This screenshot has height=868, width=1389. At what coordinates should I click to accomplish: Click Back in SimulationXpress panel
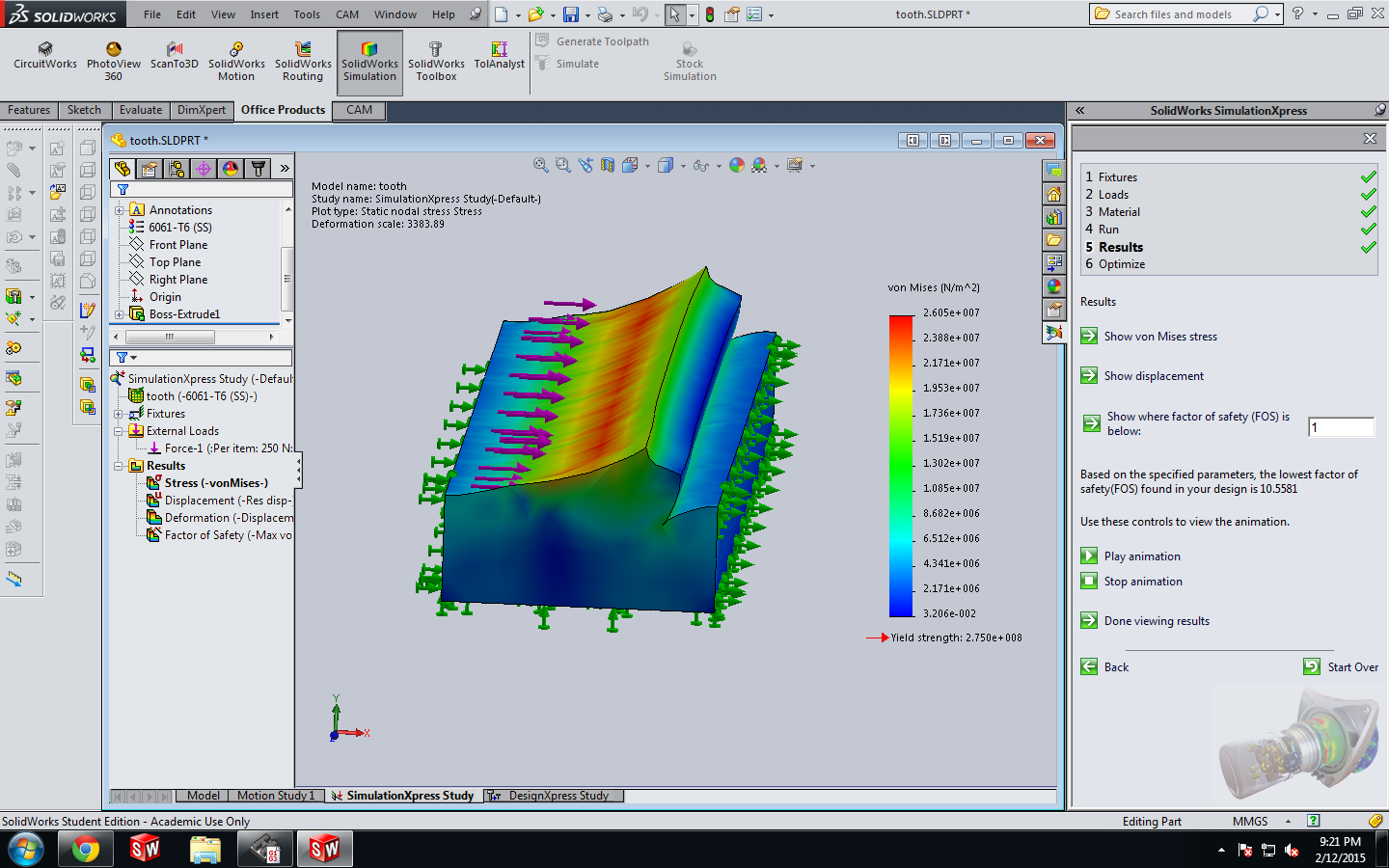point(1105,667)
